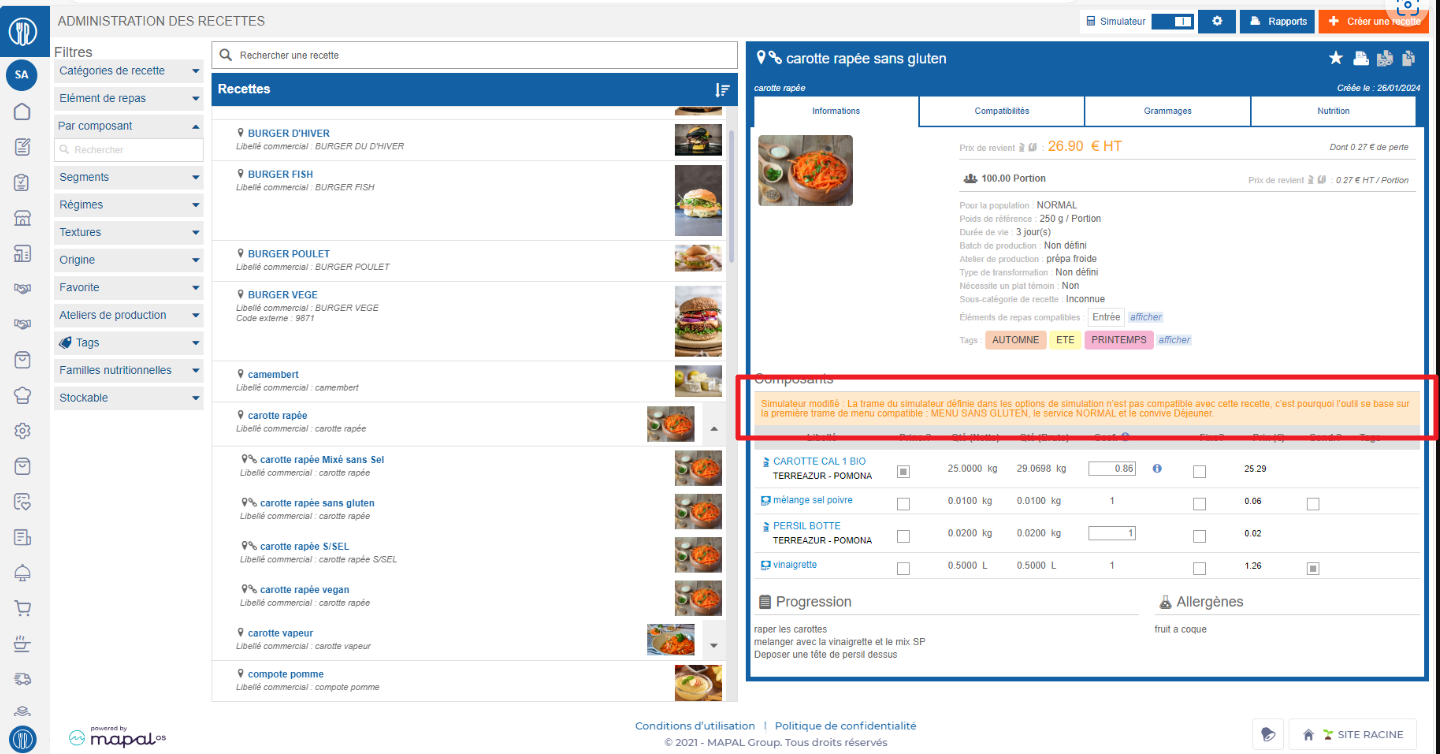Click the mapal OS logo in footer
The height and width of the screenshot is (754, 1440).
click(117, 737)
